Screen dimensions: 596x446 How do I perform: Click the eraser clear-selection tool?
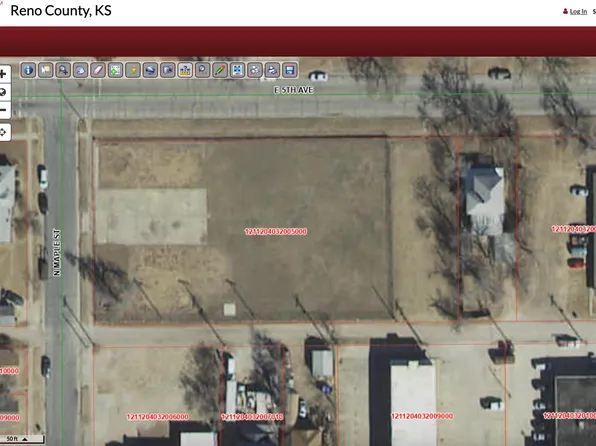coord(98,70)
